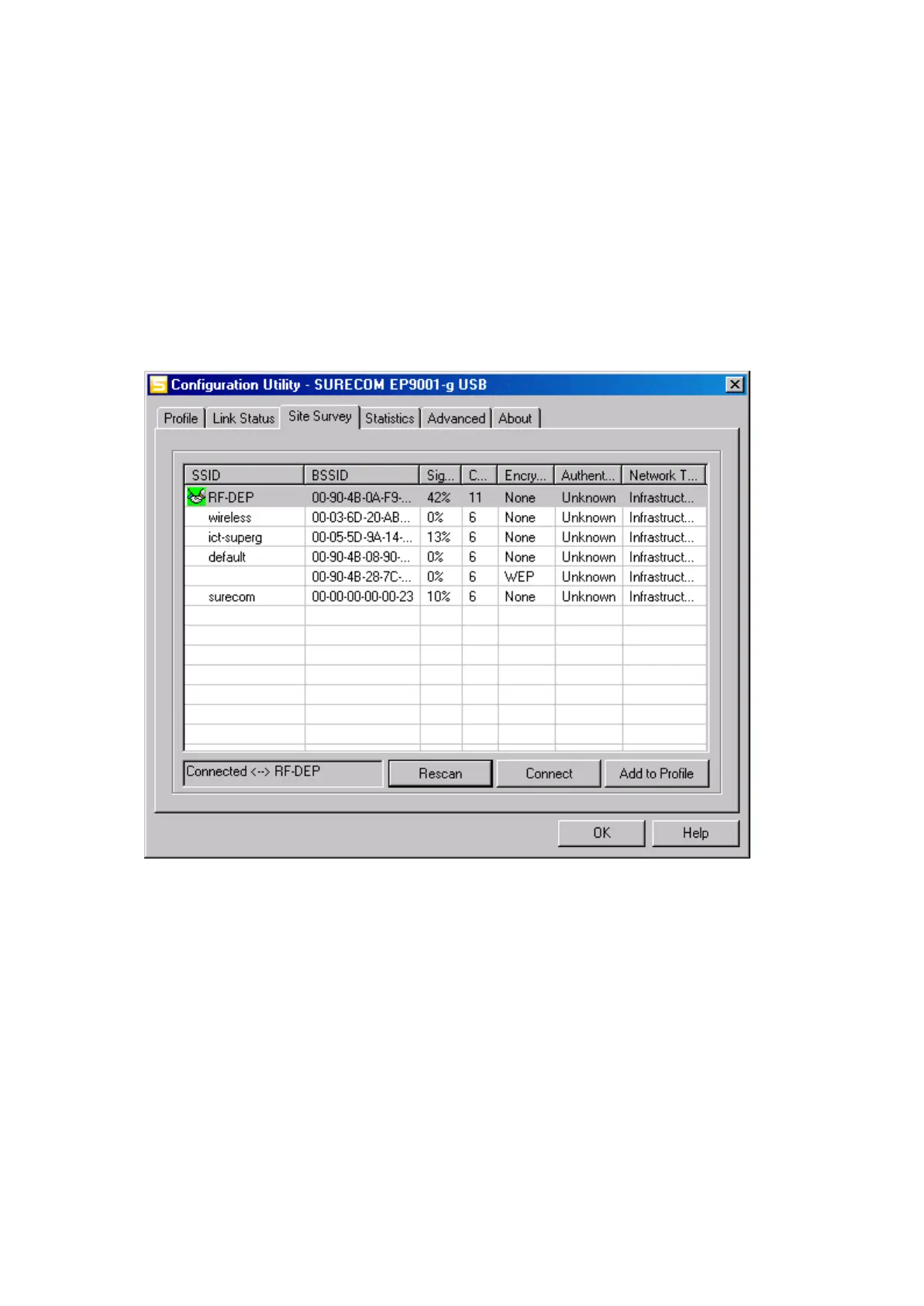
Task: Go to the Statistics tab
Action: (390, 418)
